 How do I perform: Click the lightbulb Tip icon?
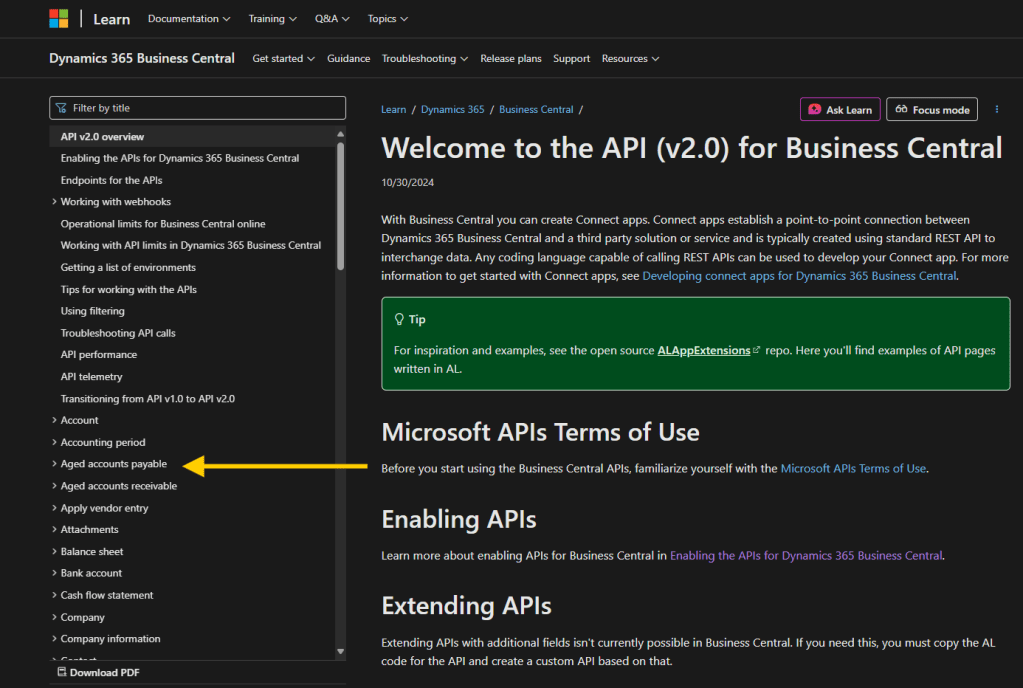coord(399,320)
